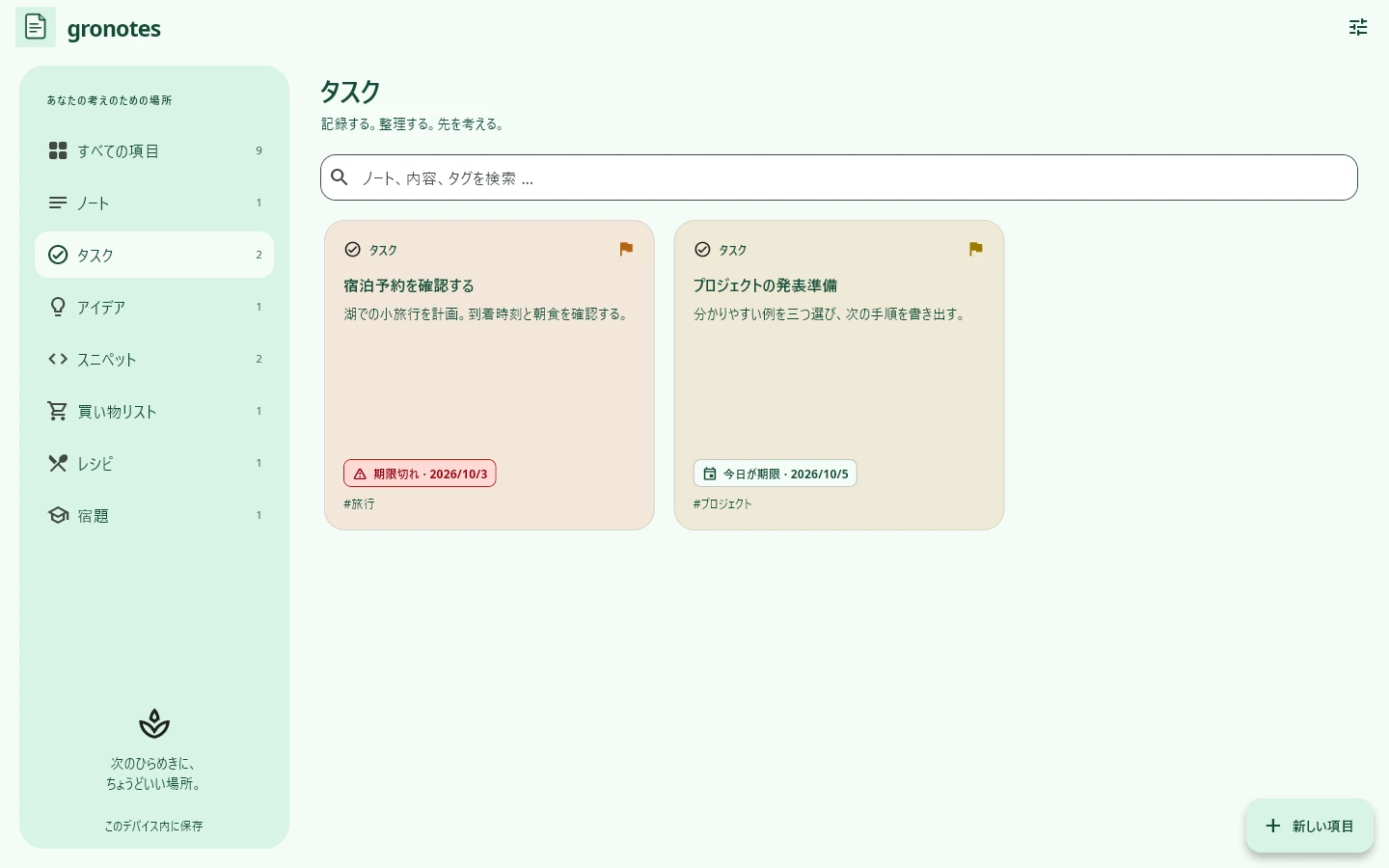
Task: Go to the アイデア sidebar label
Action: point(101,307)
